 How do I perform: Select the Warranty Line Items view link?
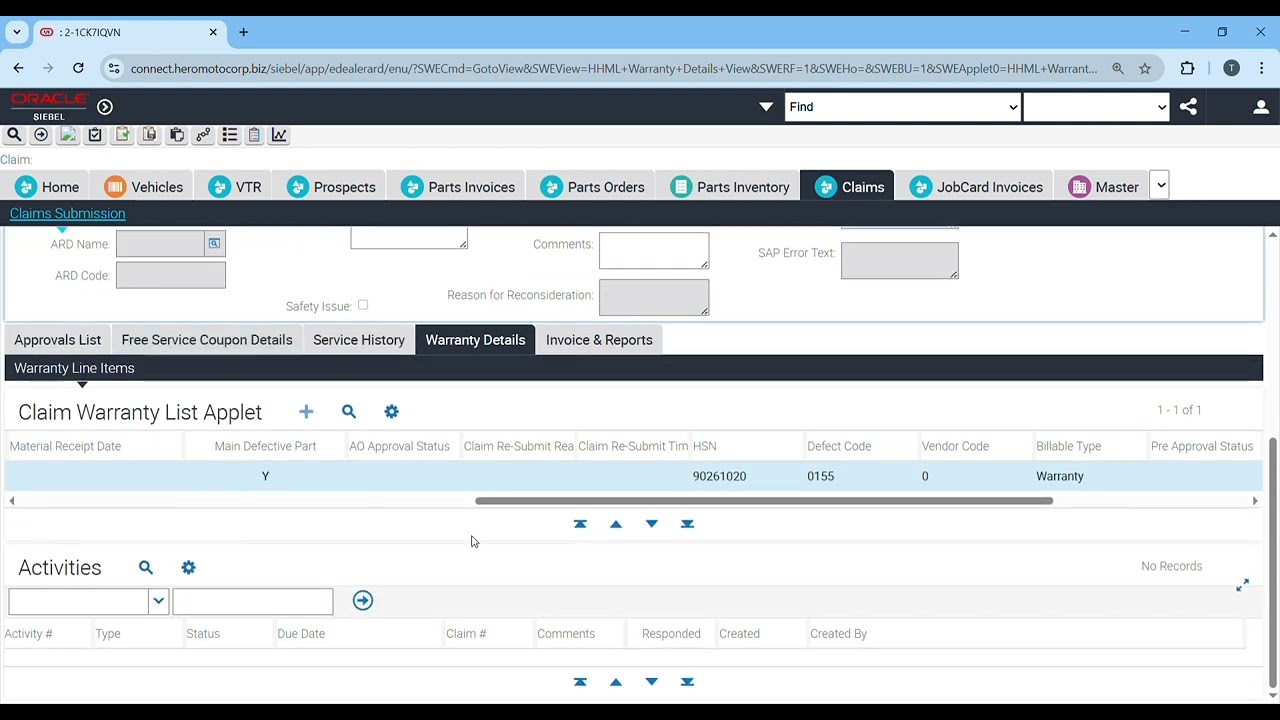point(74,368)
